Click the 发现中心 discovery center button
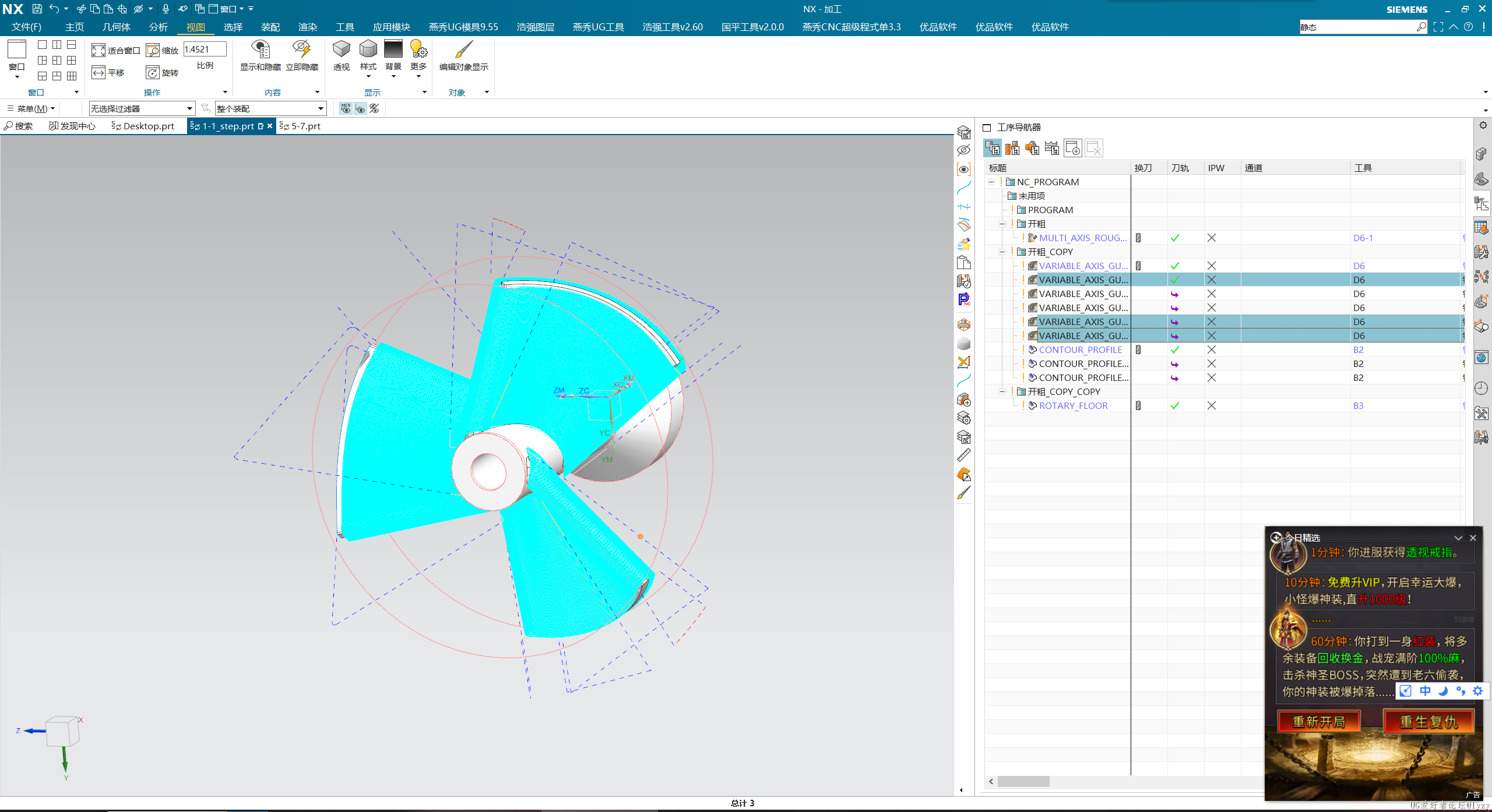 (x=72, y=126)
